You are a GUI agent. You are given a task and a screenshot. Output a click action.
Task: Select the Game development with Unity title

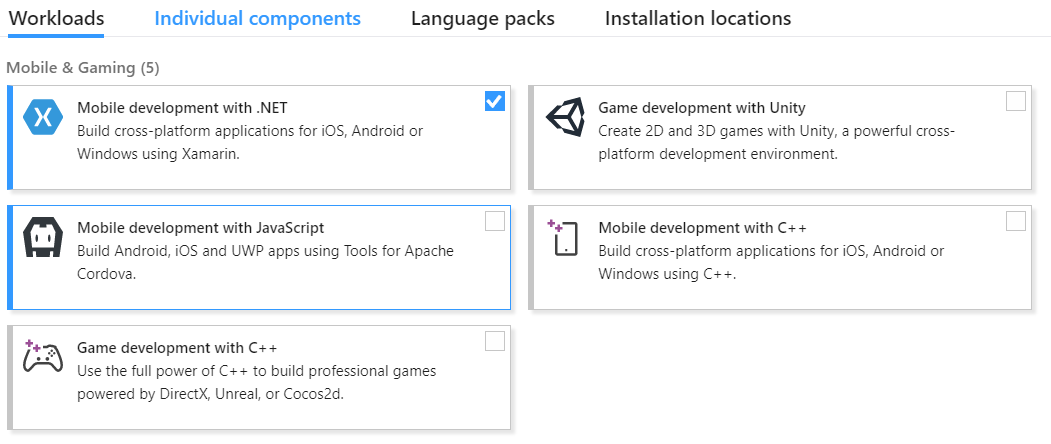pos(702,107)
